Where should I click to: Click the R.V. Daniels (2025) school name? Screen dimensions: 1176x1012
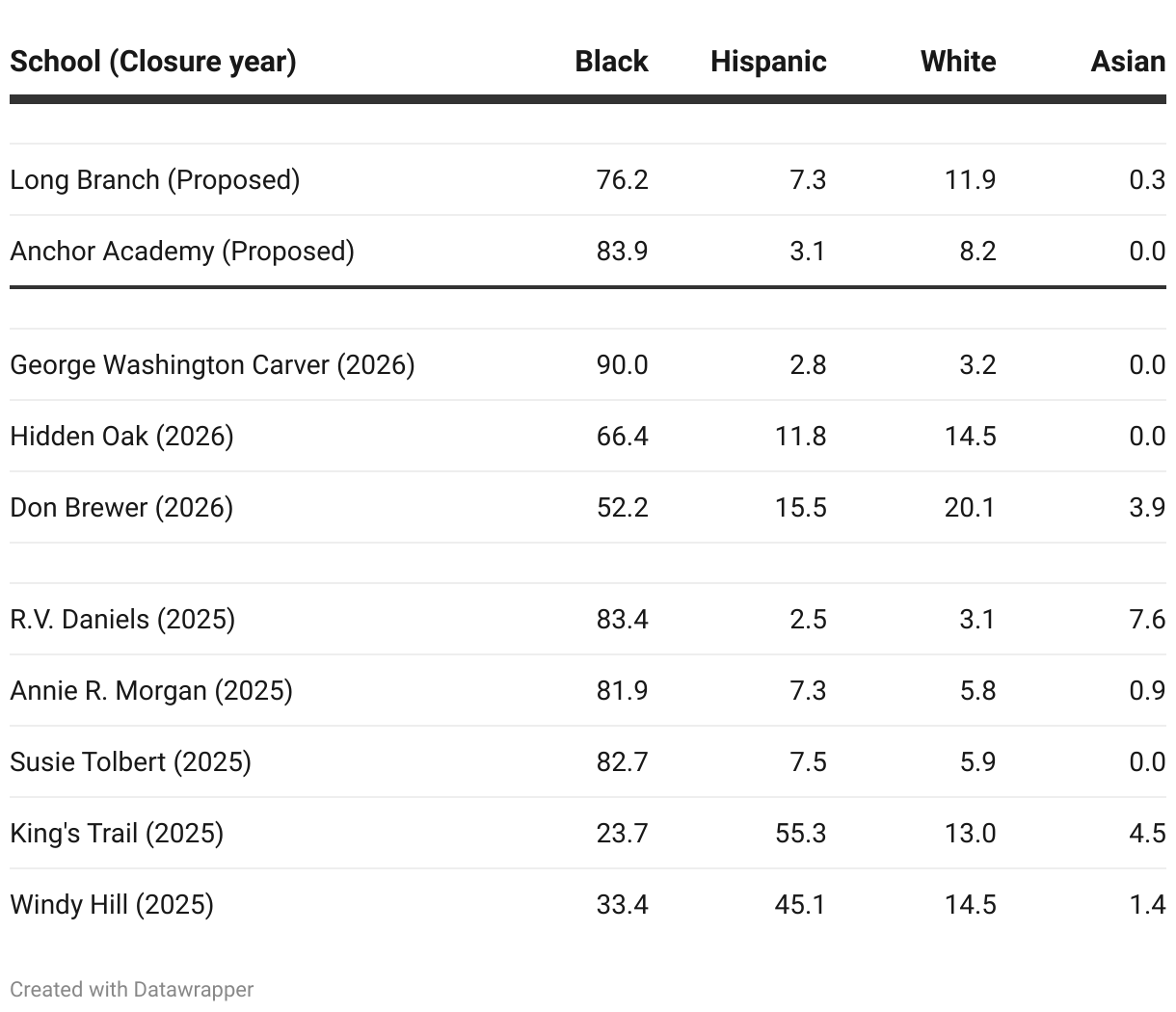(122, 619)
